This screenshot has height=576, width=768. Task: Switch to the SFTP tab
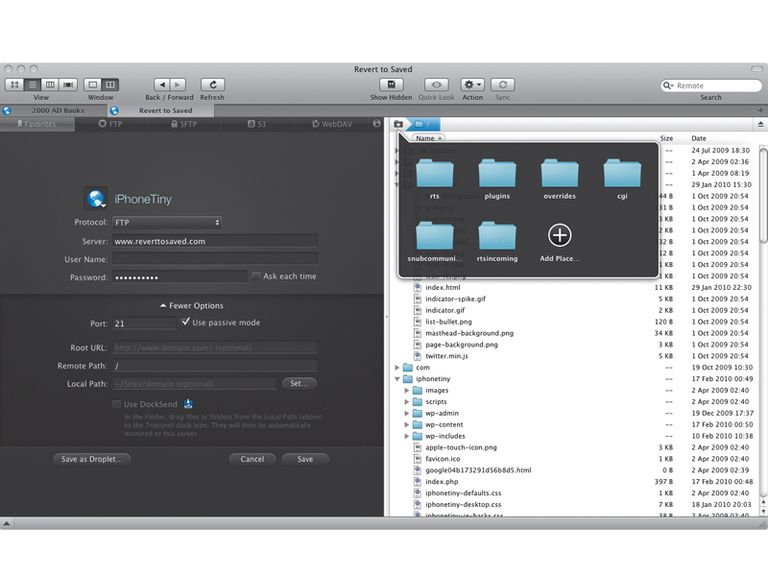[x=184, y=124]
